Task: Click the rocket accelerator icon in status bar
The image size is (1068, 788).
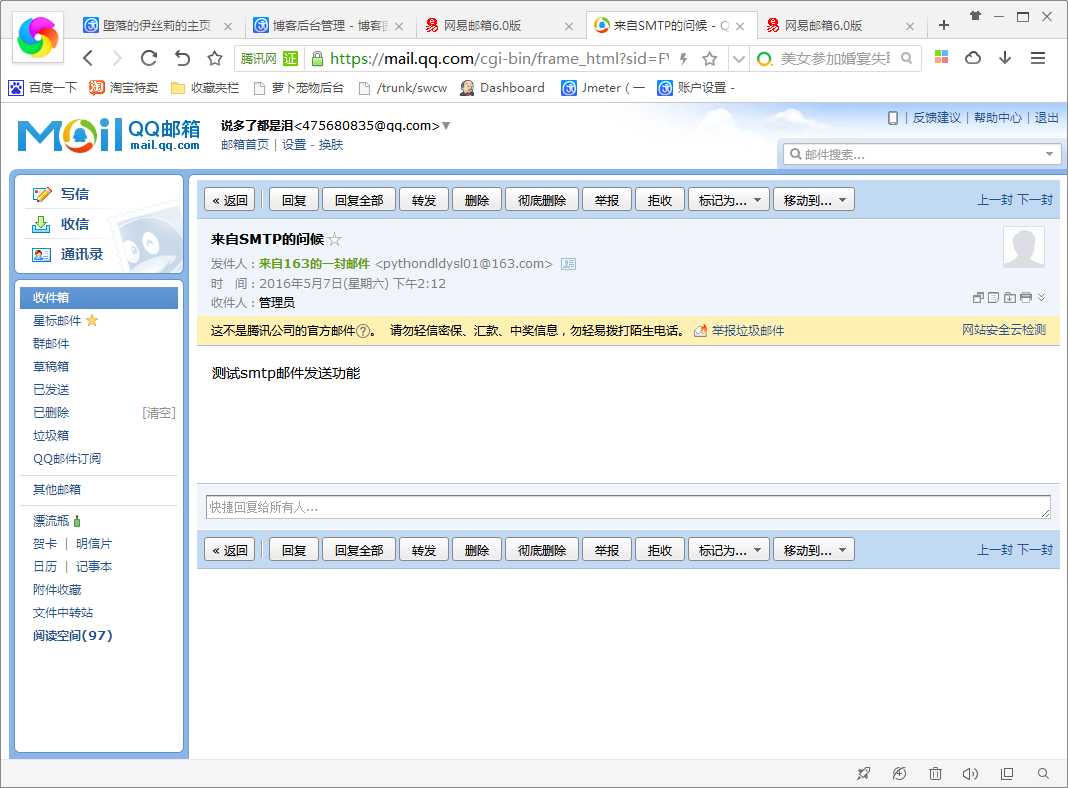Action: pyautogui.click(x=864, y=773)
